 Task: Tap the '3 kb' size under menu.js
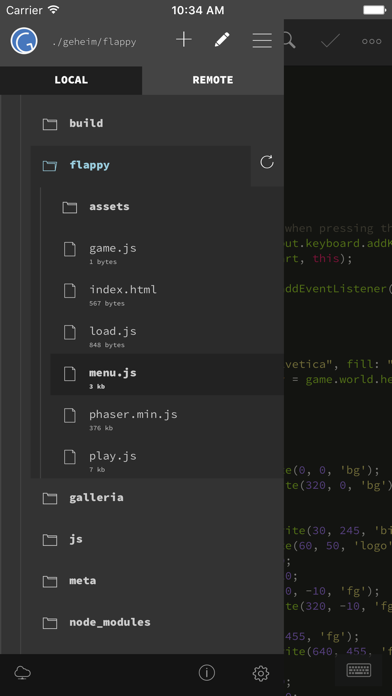(97, 387)
